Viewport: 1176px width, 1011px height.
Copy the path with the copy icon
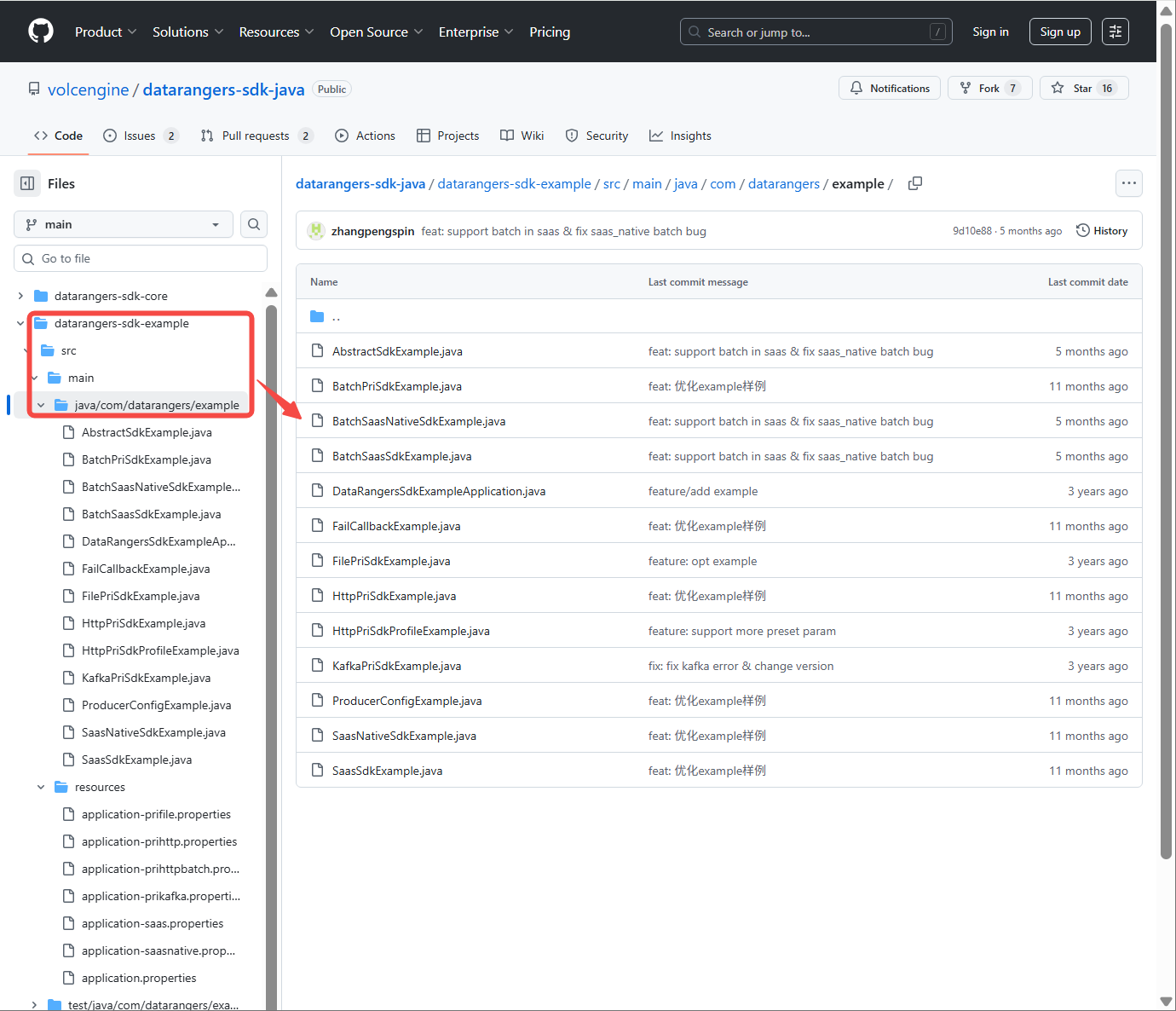pos(915,183)
